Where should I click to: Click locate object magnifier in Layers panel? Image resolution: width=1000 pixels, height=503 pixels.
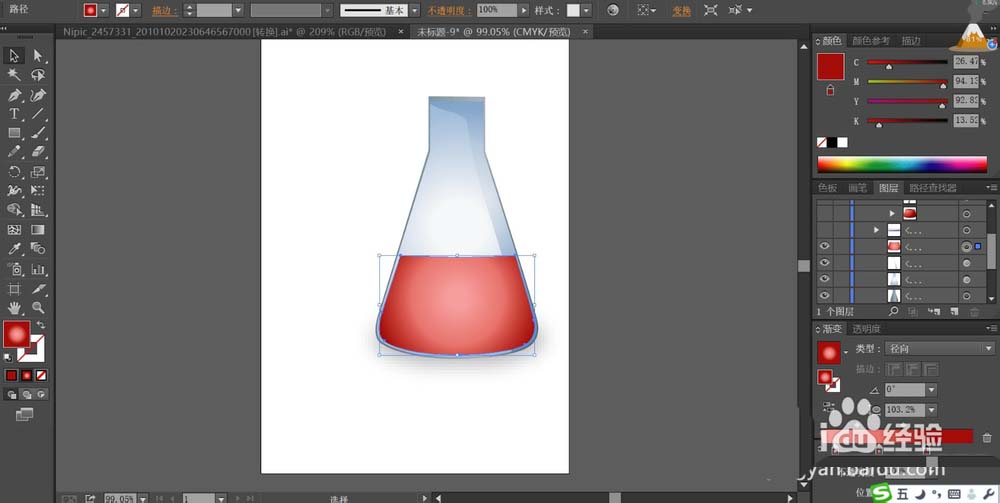pyautogui.click(x=893, y=312)
